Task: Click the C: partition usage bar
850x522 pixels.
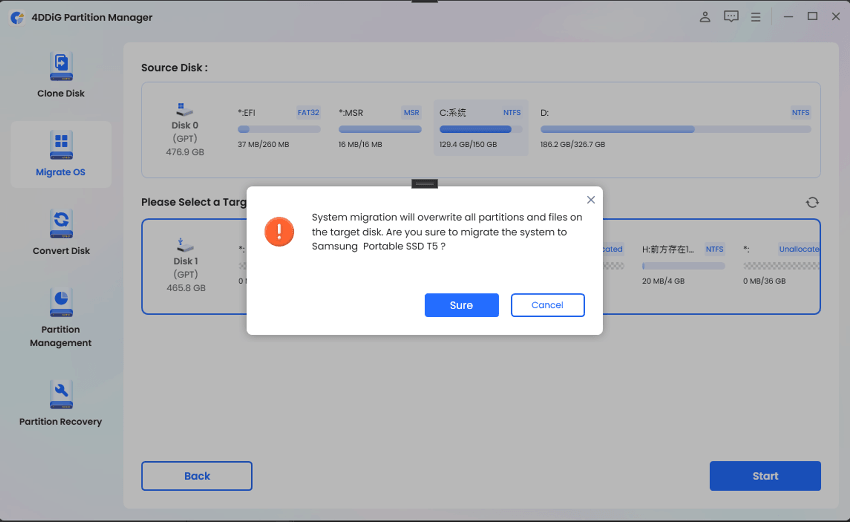Action: 481,130
